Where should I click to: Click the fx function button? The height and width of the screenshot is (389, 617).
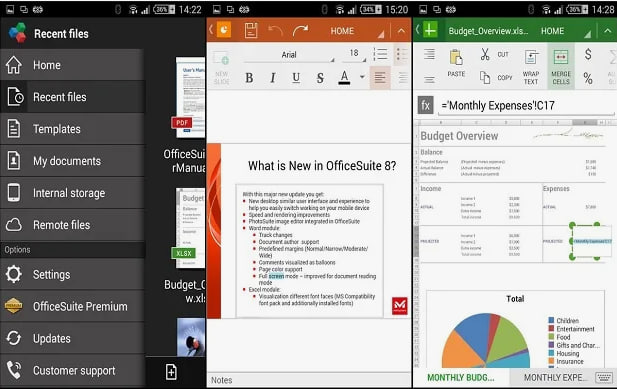[x=425, y=105]
